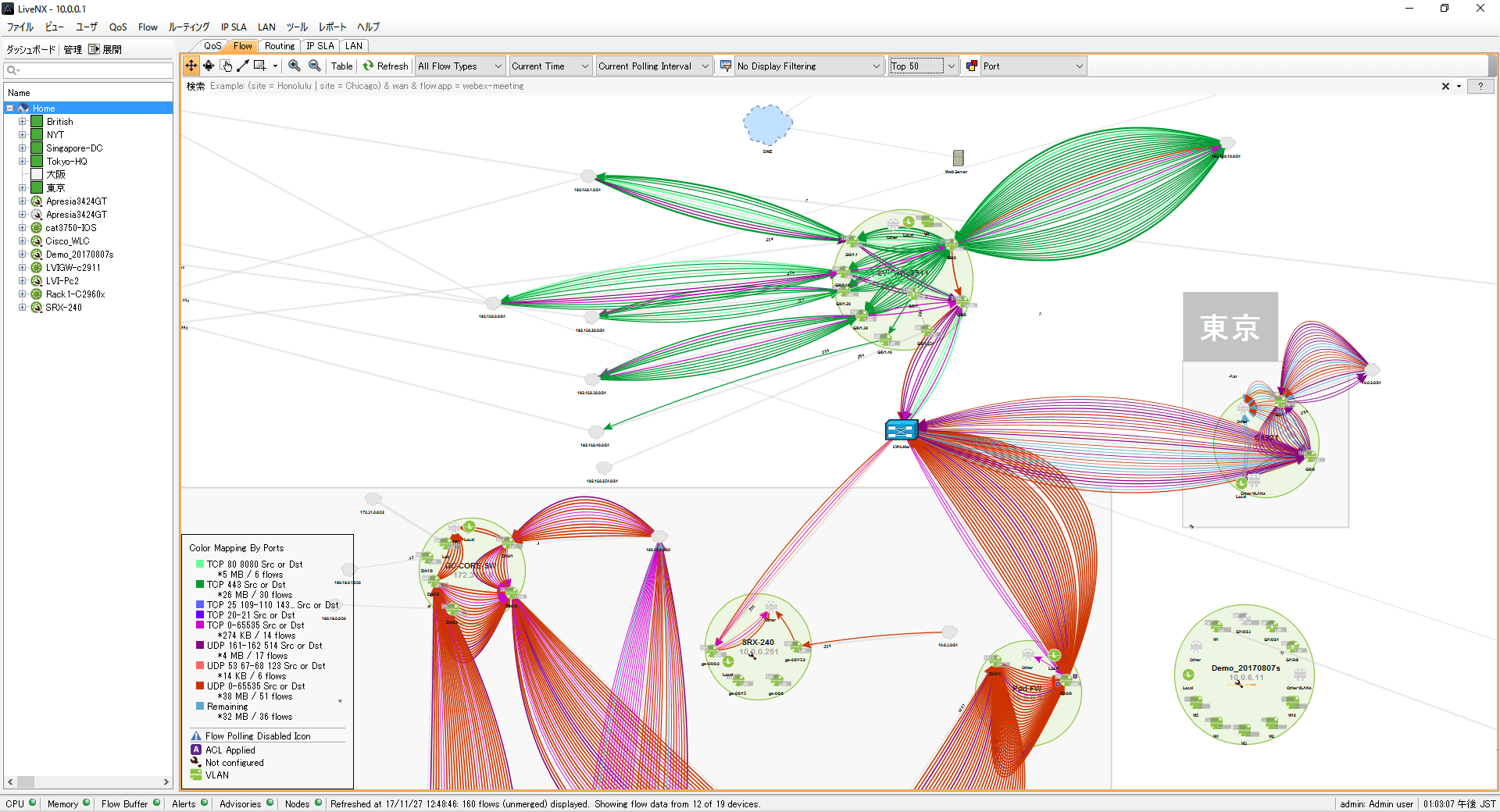
Task: Open the ツール menu
Action: click(297, 27)
